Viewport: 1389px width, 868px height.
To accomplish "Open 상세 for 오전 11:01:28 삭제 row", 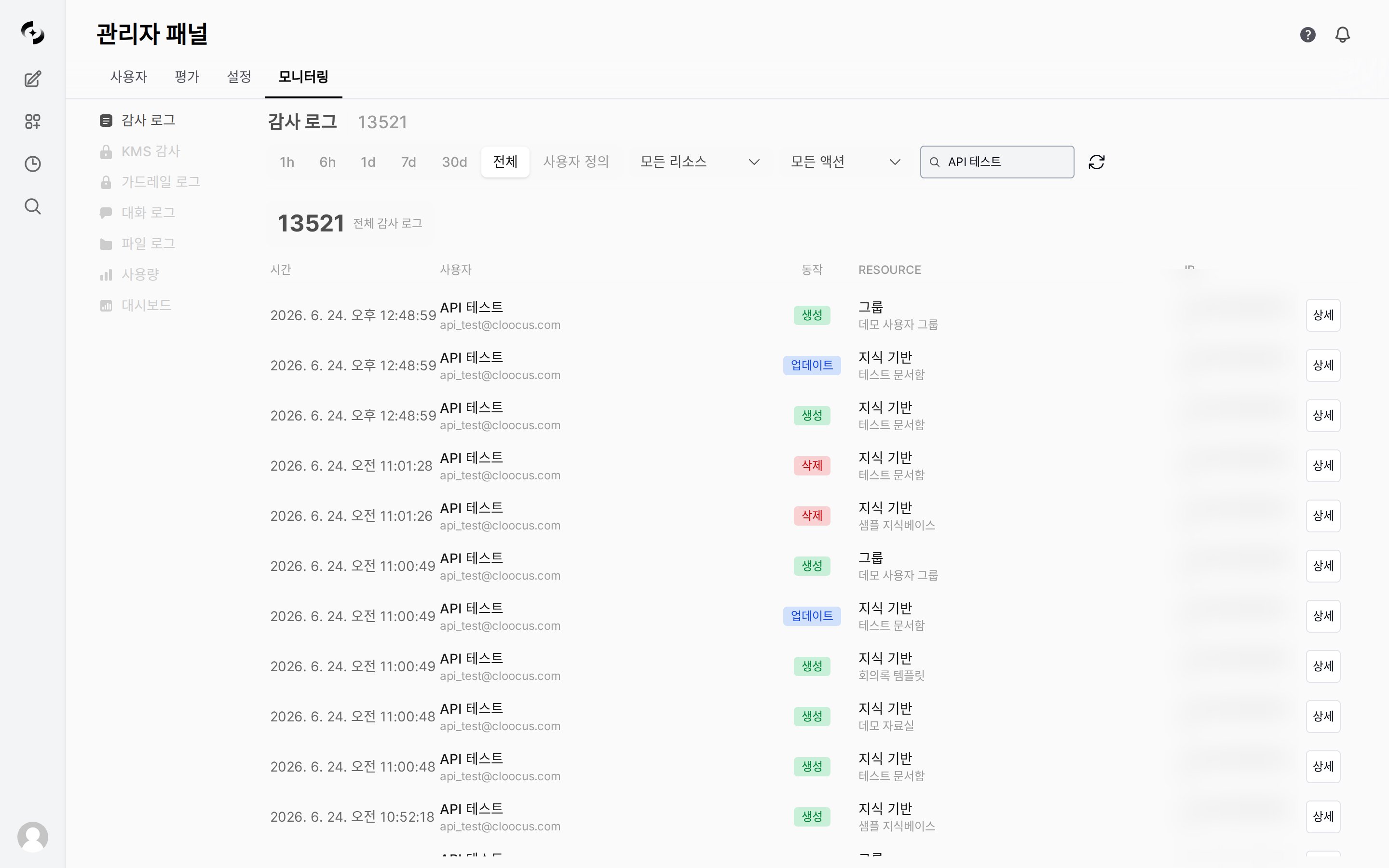I will click(1323, 465).
